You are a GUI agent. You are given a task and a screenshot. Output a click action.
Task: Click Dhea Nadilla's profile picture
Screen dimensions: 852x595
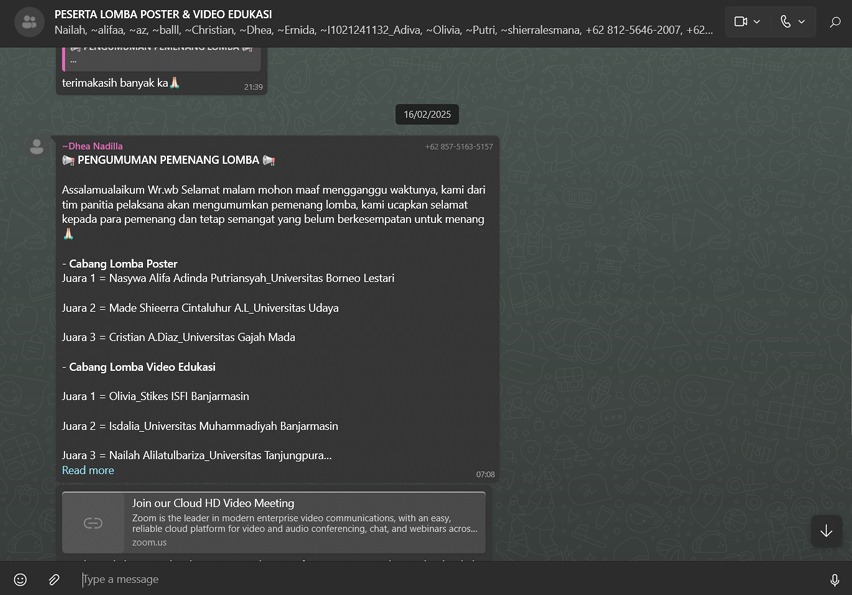click(x=37, y=147)
